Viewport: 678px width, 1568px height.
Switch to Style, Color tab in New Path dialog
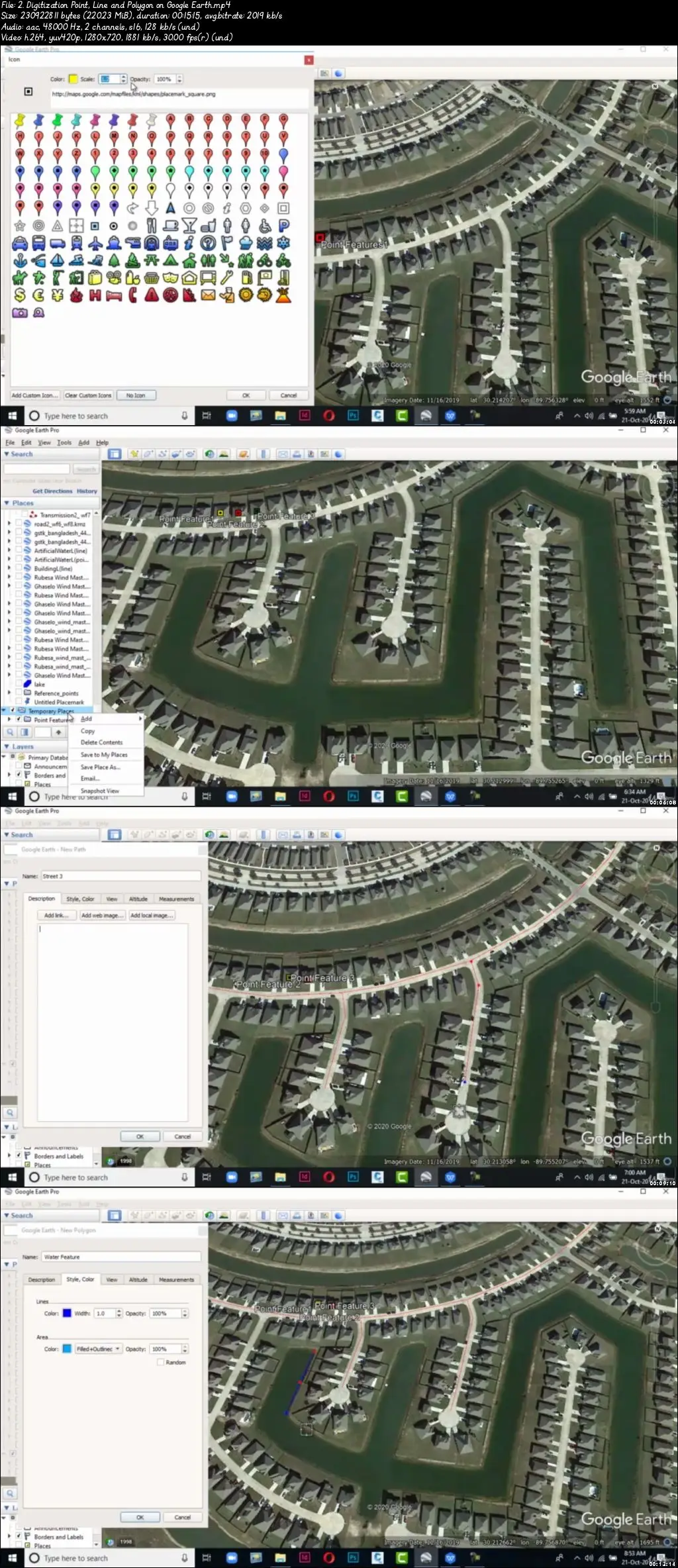pyautogui.click(x=80, y=899)
